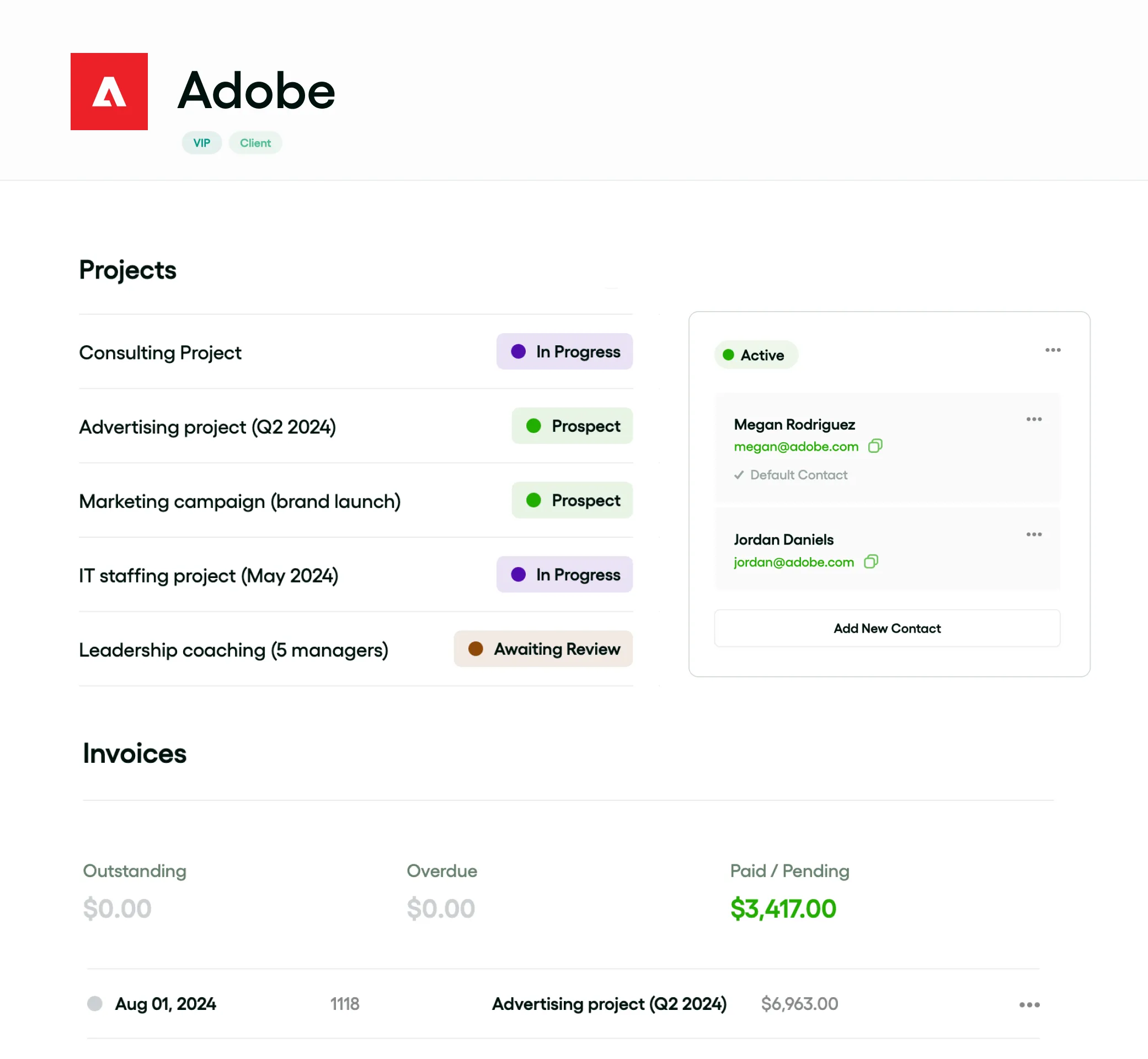Image resolution: width=1148 pixels, height=1059 pixels.
Task: Click Default Contact checkmark under Megan
Action: (739, 475)
